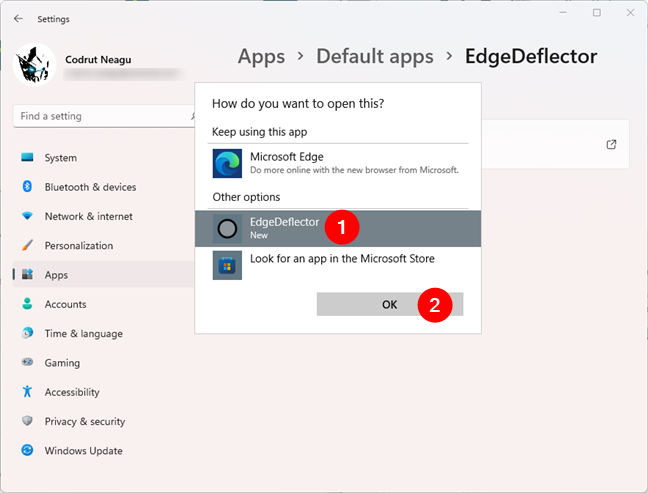The image size is (648, 493).
Task: Click the System monitor icon
Action: pos(27,157)
